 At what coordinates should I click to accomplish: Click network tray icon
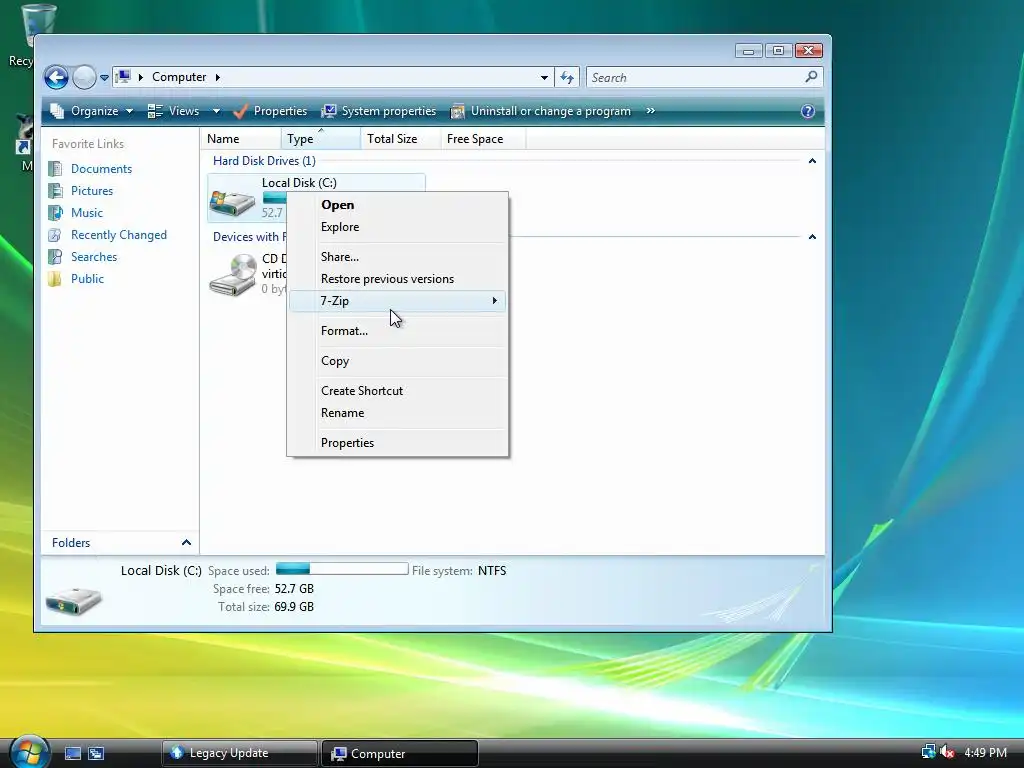[928, 752]
